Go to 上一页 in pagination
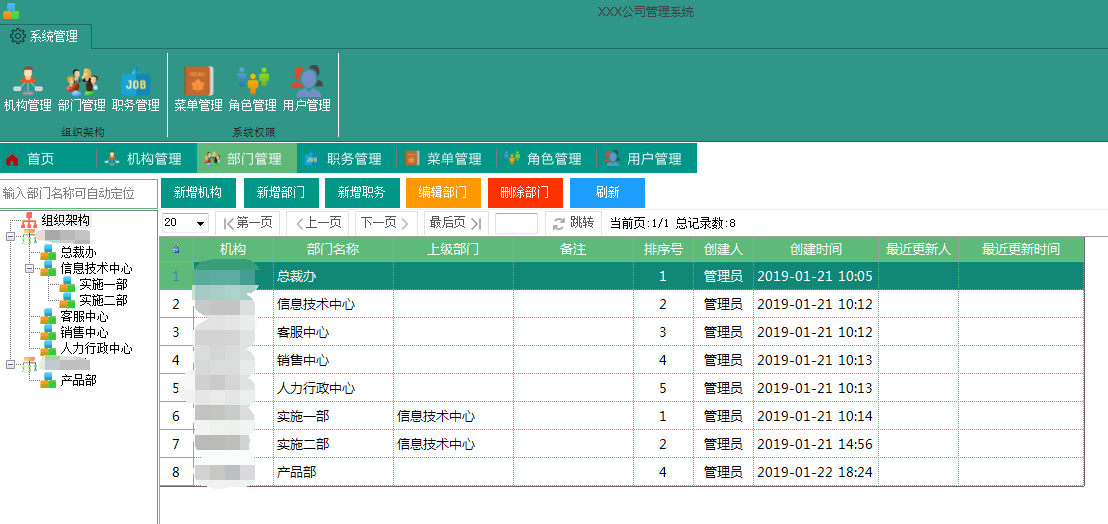1108x524 pixels. pos(318,223)
